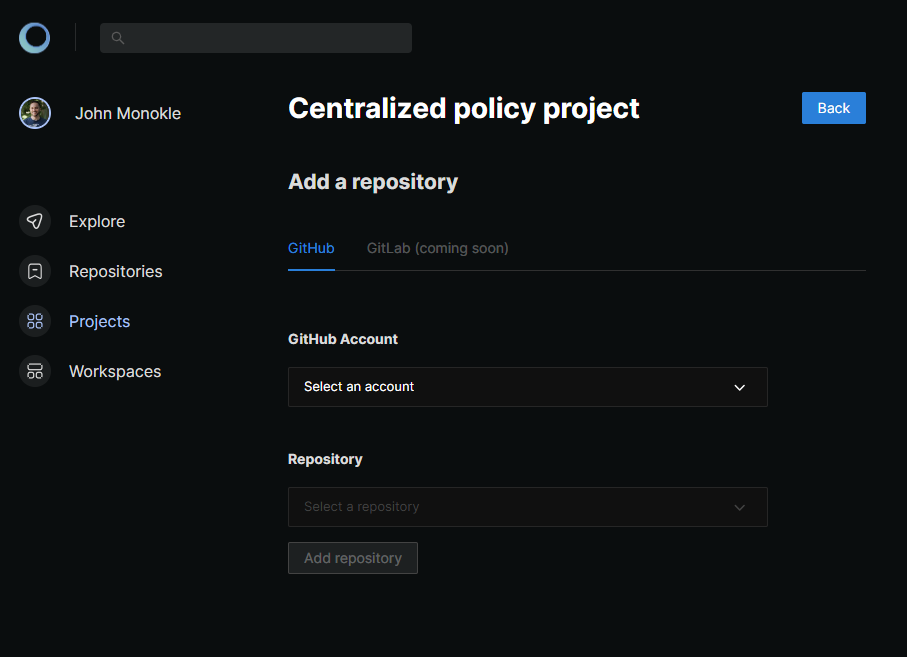
Task: Click the Monokle circular logo
Action: coord(34,38)
